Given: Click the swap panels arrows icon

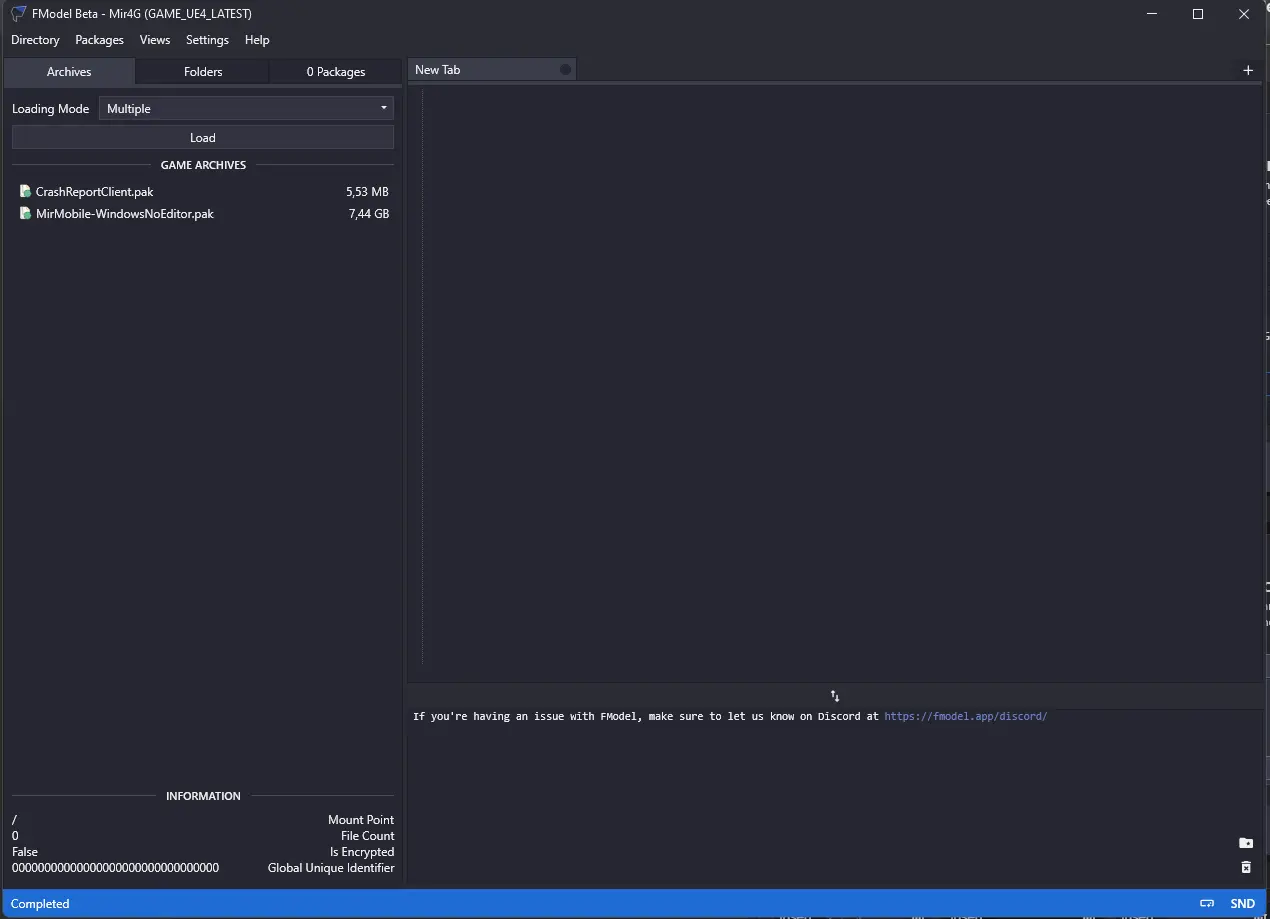Looking at the screenshot, I should [835, 696].
